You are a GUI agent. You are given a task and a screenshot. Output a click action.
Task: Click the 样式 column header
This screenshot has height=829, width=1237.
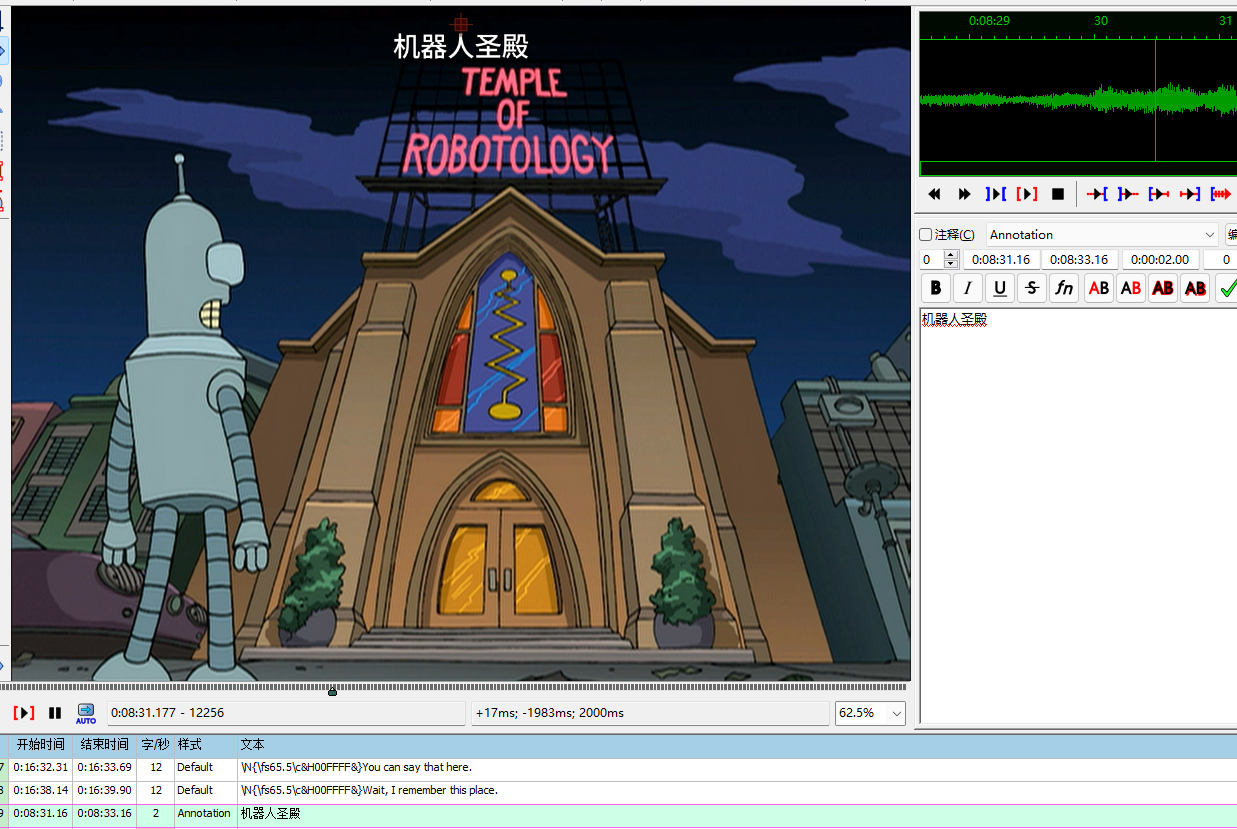pyautogui.click(x=190, y=745)
